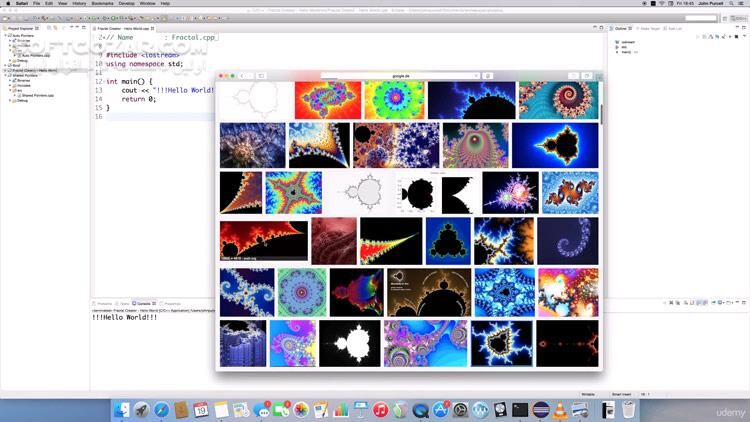Viewport: 750px width, 422px height.
Task: Select the Problems tab in bottom panel
Action: 104,302
